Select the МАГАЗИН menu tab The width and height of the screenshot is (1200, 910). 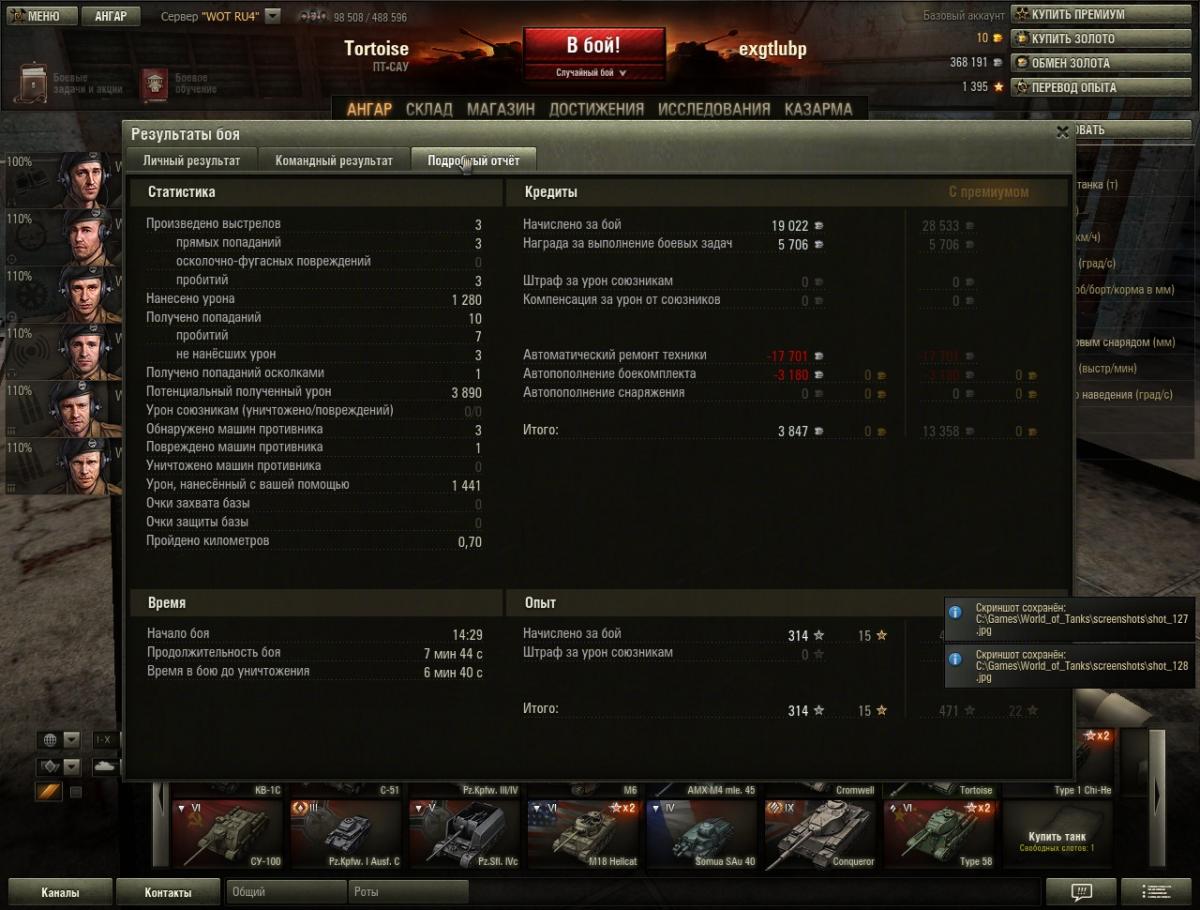pyautogui.click(x=501, y=109)
